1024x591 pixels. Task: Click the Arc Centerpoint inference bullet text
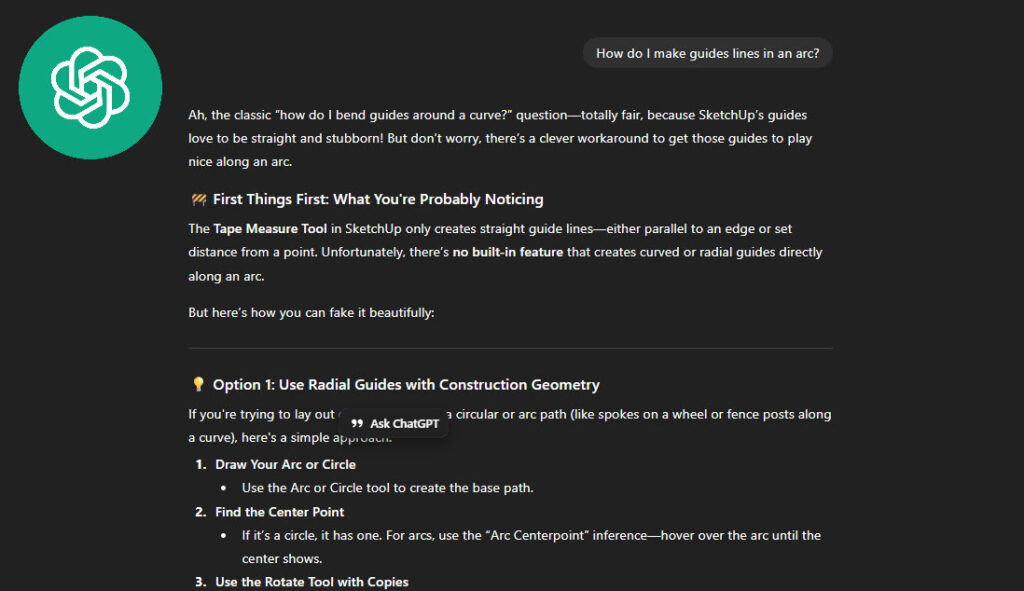tap(530, 535)
